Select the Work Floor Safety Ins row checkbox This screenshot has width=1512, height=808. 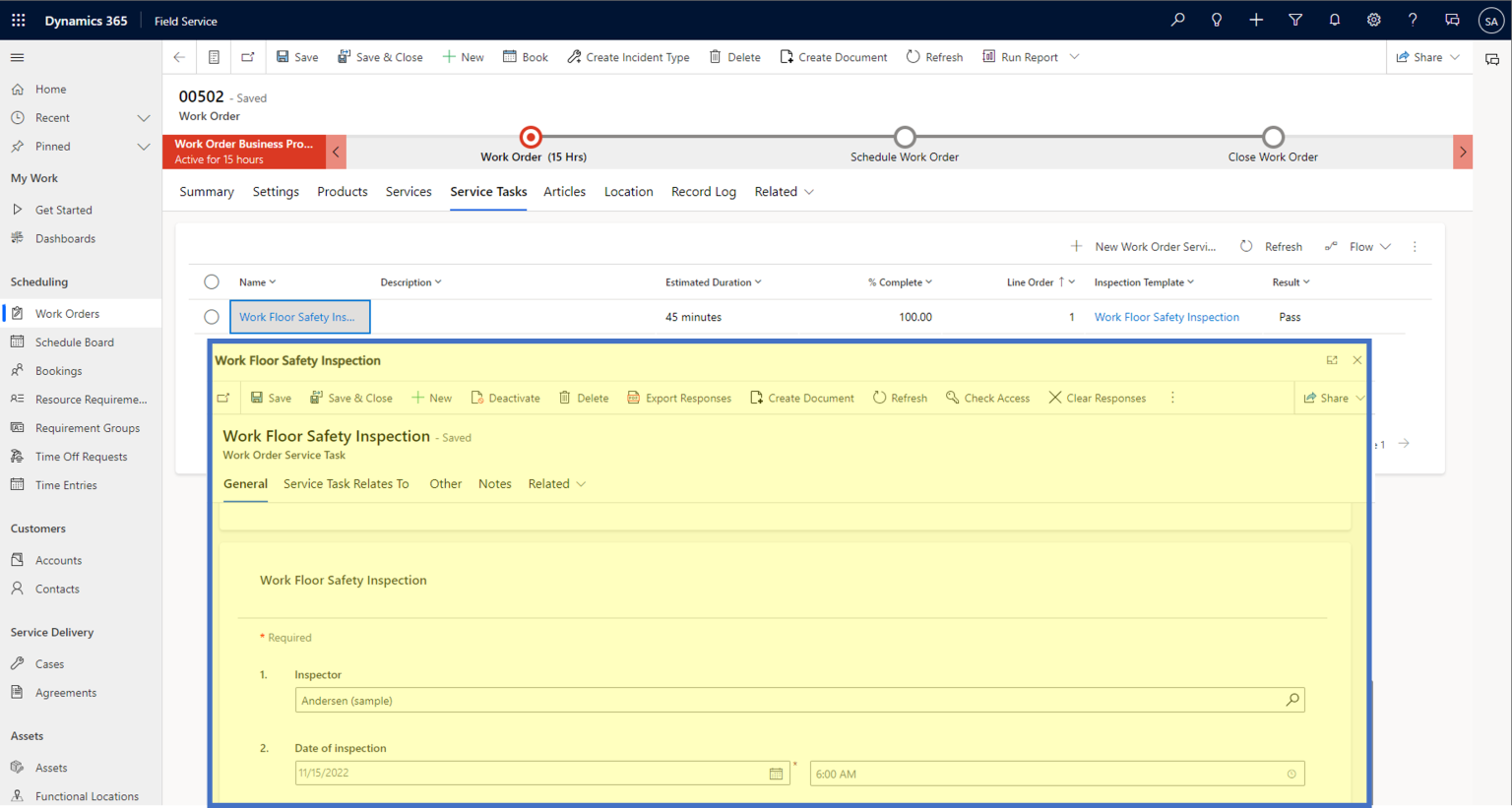212,316
